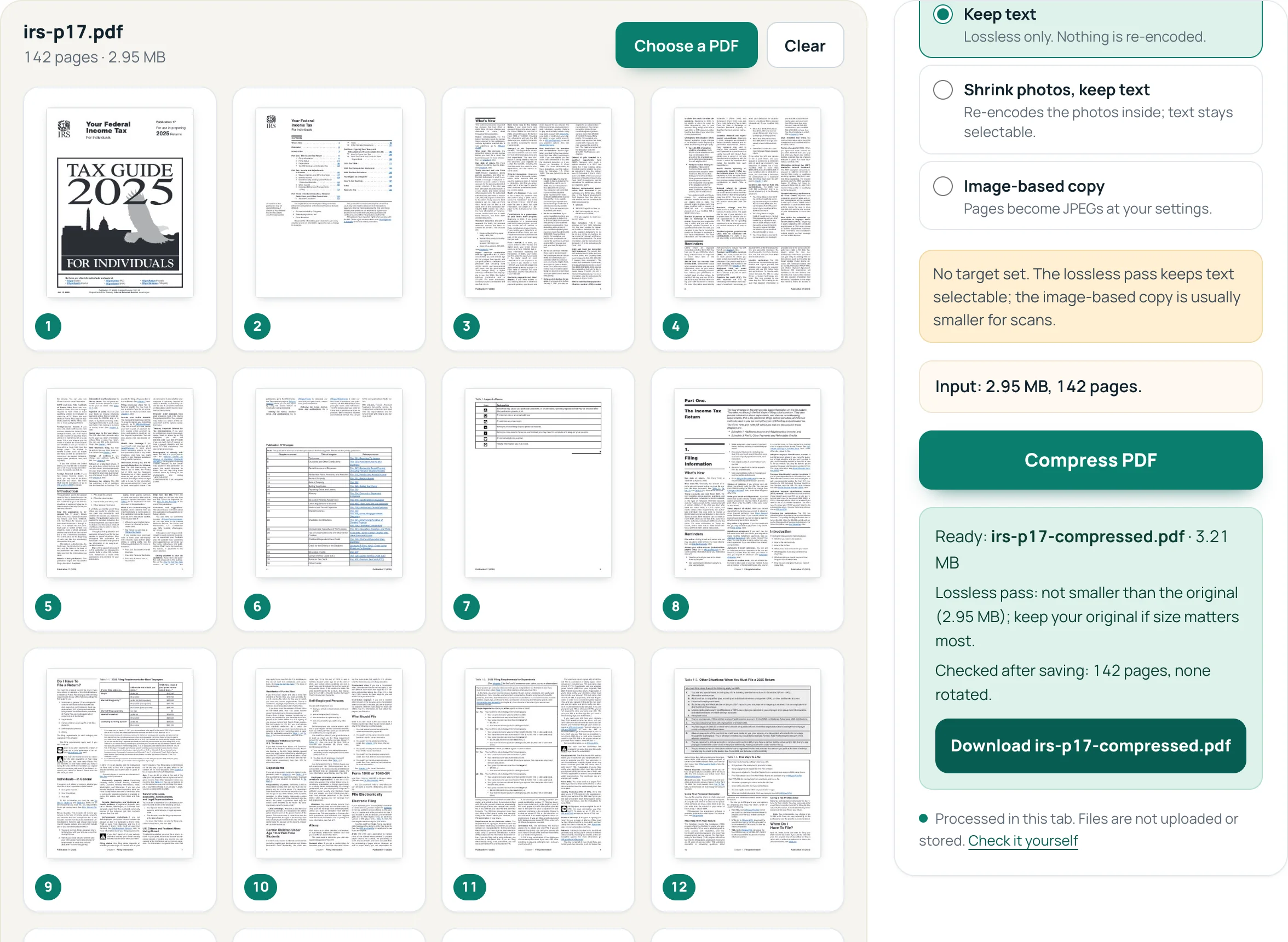Click 'Lossless only. Nothing is re-encoded.' description
The width and height of the screenshot is (1288, 942).
tap(1084, 37)
